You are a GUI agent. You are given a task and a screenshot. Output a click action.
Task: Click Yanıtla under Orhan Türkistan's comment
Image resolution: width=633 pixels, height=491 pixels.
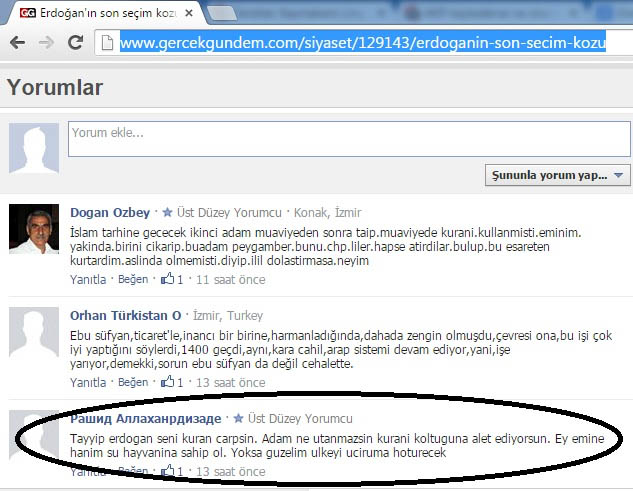pos(88,382)
